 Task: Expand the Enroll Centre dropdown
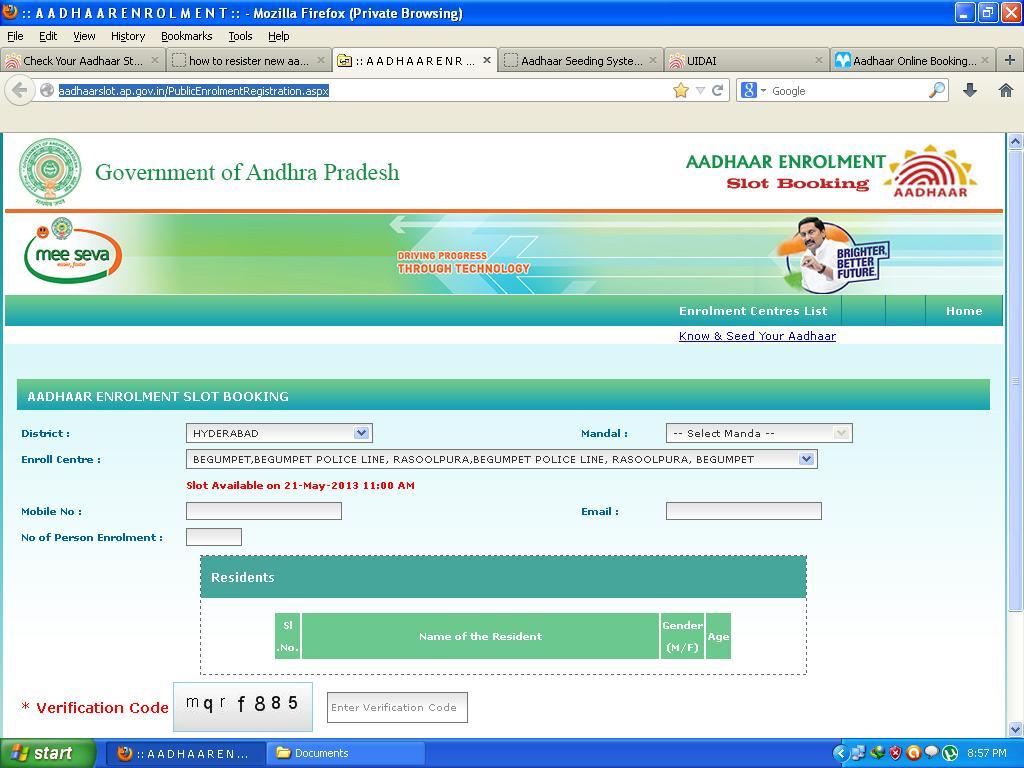pyautogui.click(x=807, y=459)
